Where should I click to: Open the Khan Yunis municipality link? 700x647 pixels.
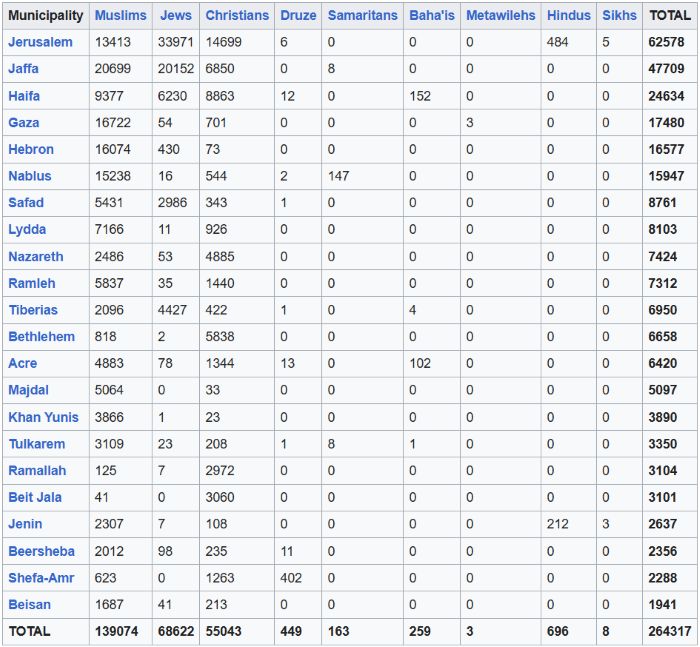pos(43,417)
